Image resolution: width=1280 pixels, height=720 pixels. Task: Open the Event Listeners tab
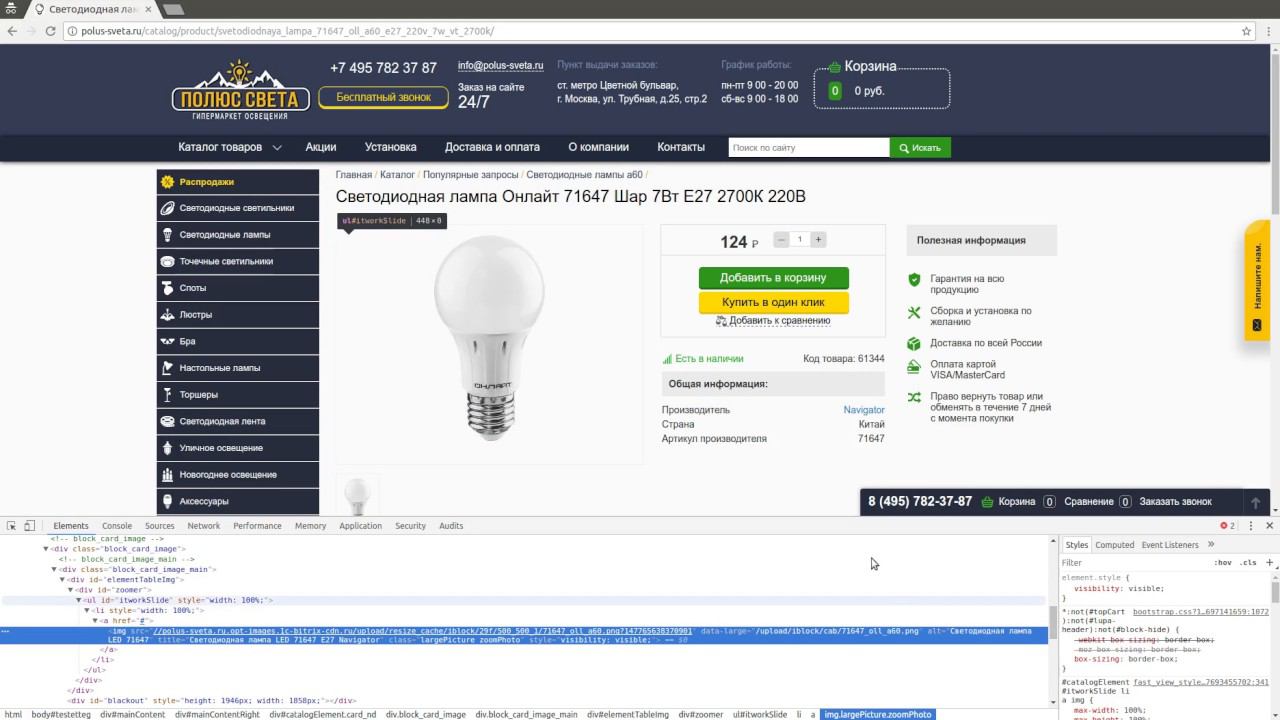click(1170, 545)
